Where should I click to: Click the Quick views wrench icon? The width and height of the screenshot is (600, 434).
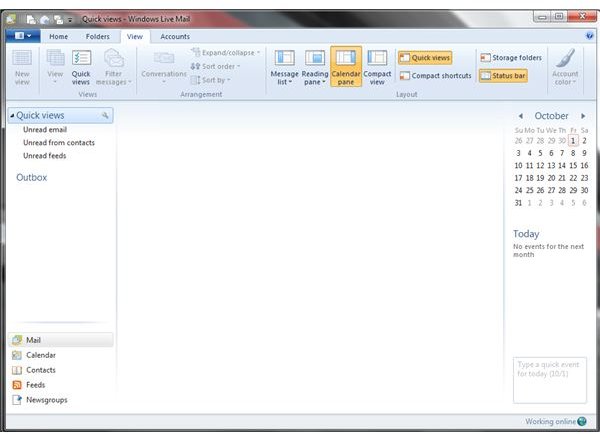(x=105, y=115)
